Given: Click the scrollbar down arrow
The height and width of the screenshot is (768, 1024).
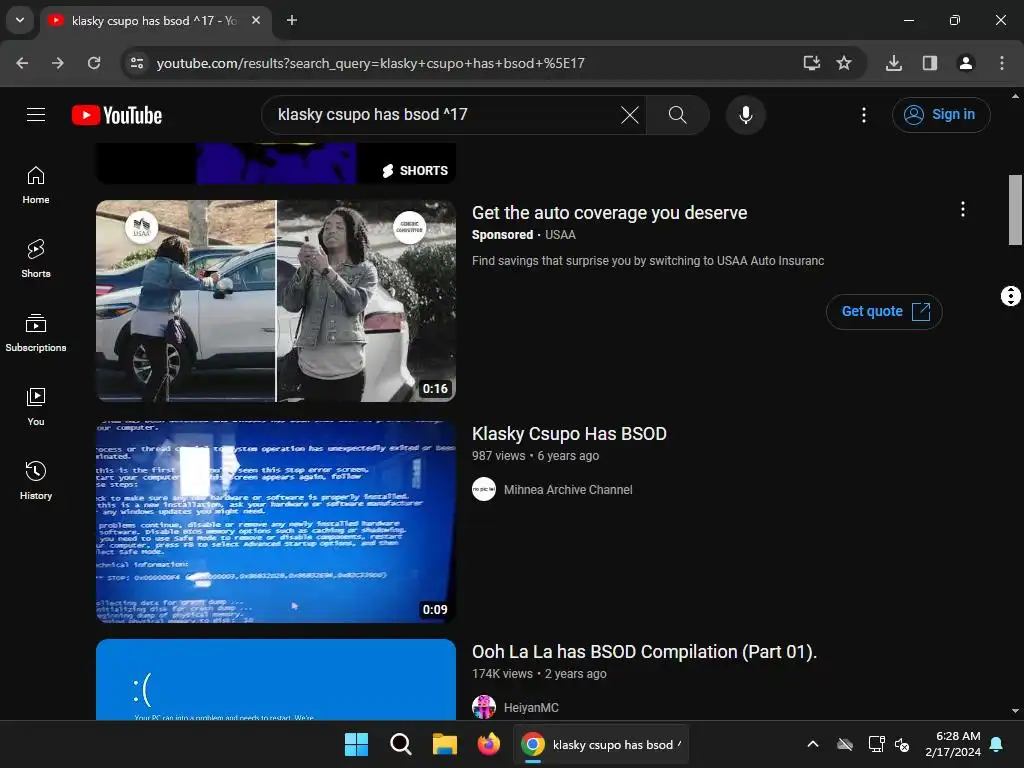Looking at the screenshot, I should [1015, 711].
